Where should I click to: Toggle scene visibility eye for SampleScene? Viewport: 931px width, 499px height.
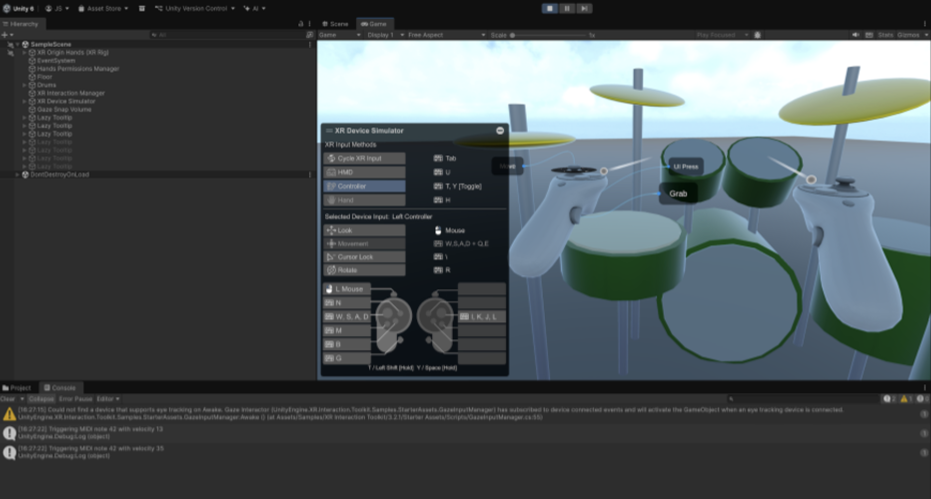coord(10,45)
